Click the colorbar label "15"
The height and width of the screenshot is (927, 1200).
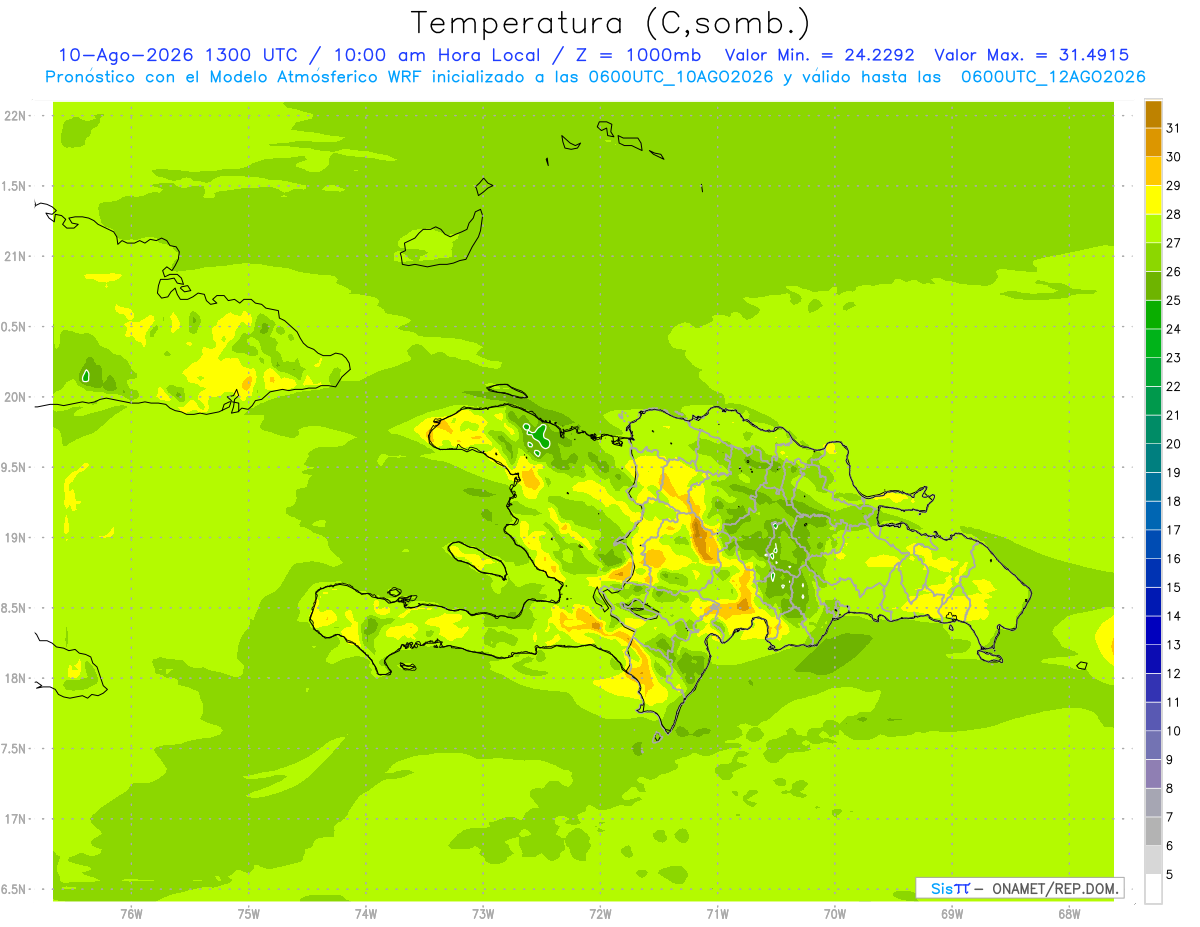coord(1173,587)
